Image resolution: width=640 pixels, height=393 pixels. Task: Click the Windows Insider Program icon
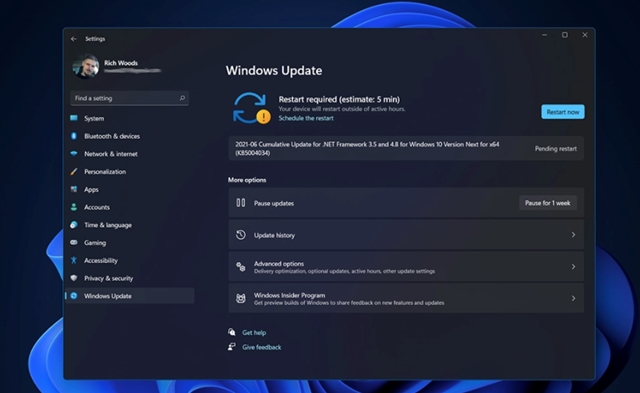(241, 298)
